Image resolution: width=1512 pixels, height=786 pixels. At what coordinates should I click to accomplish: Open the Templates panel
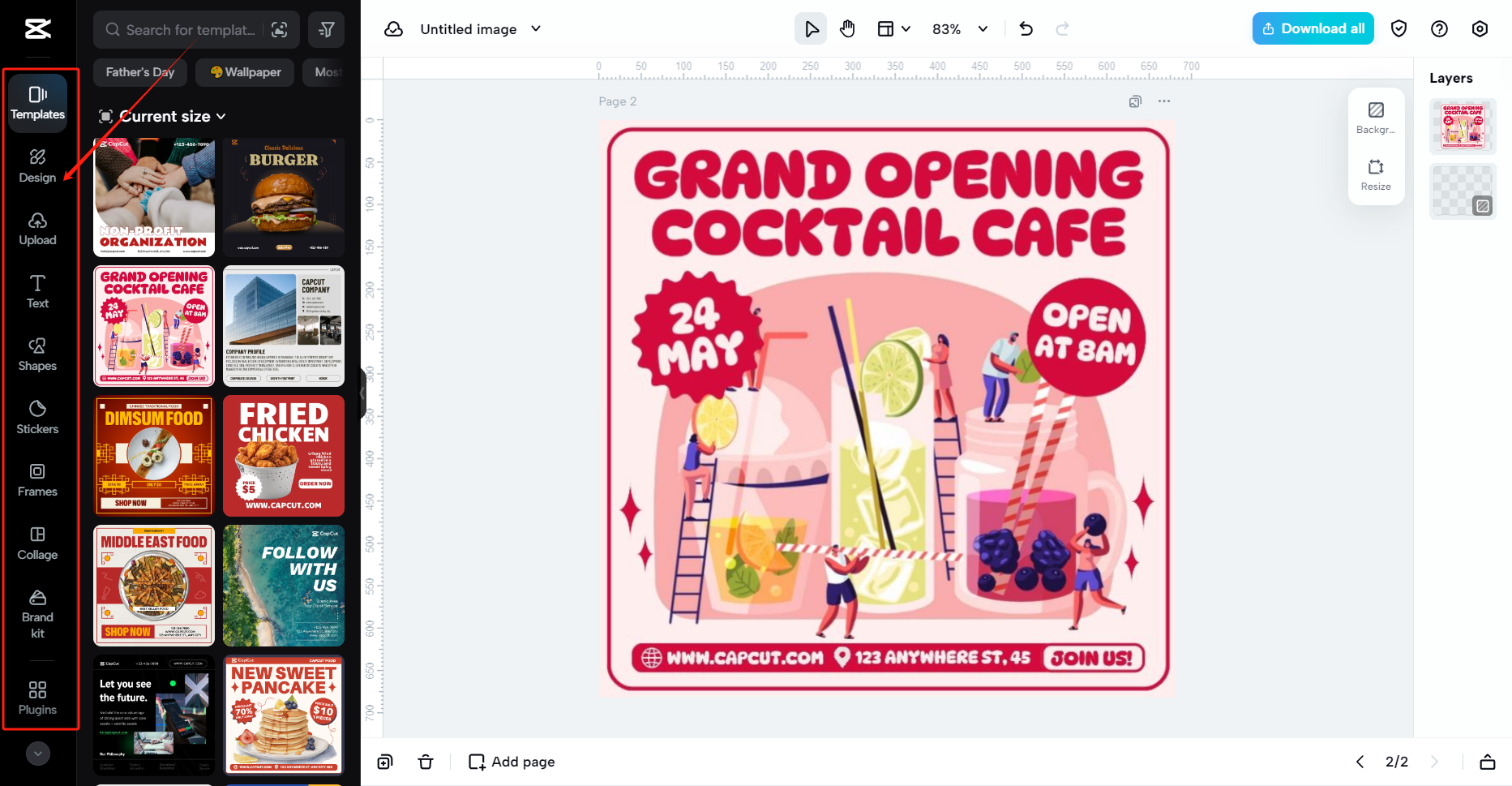[x=37, y=103]
